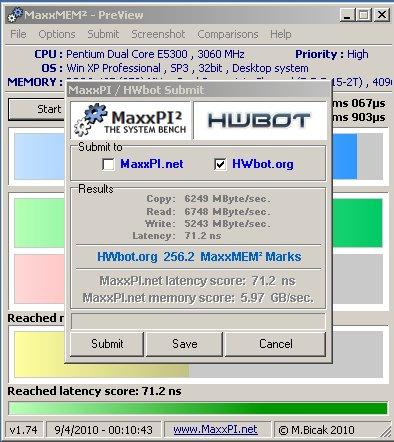Click the HWBOT logo banner
This screenshot has width=394, height=442.
259,120
